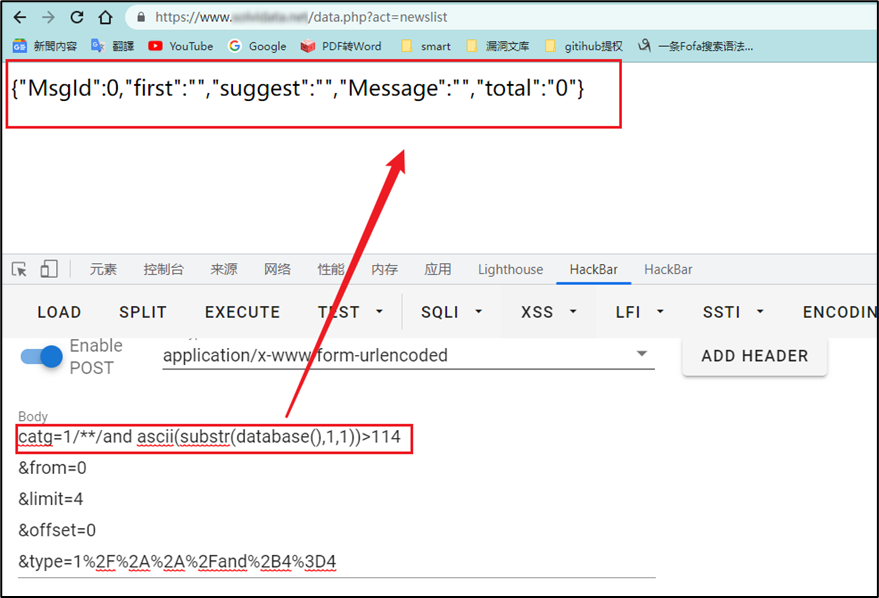Open the smart bookmark folder
Image resolution: width=879 pixels, height=598 pixels.
426,46
